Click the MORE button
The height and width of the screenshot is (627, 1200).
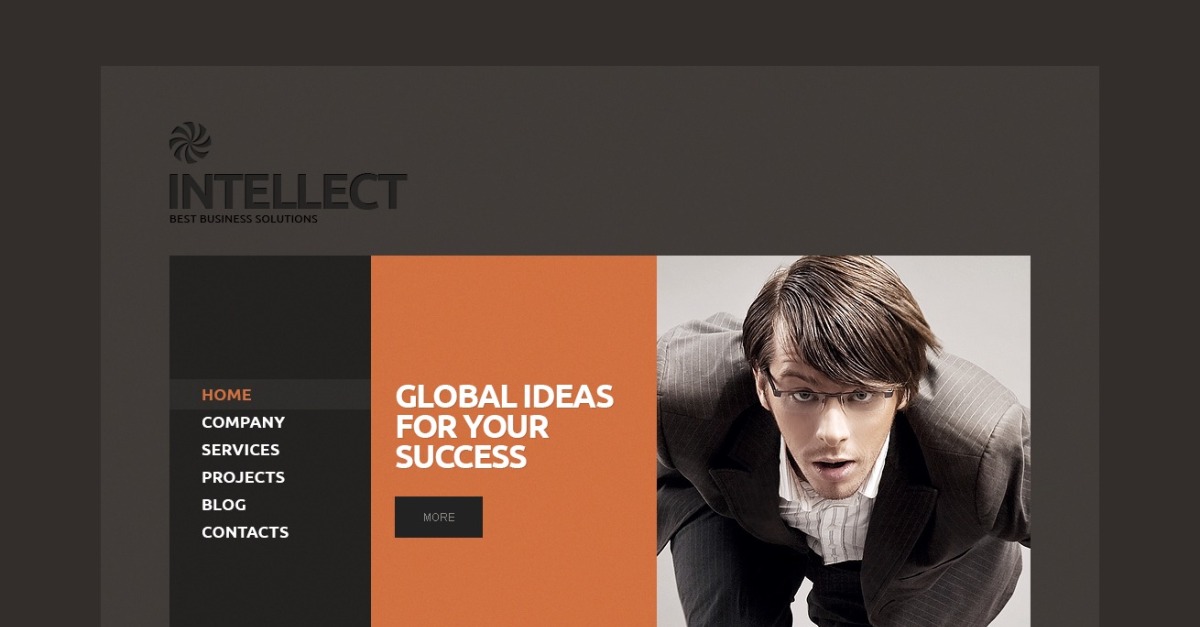pyautogui.click(x=439, y=517)
